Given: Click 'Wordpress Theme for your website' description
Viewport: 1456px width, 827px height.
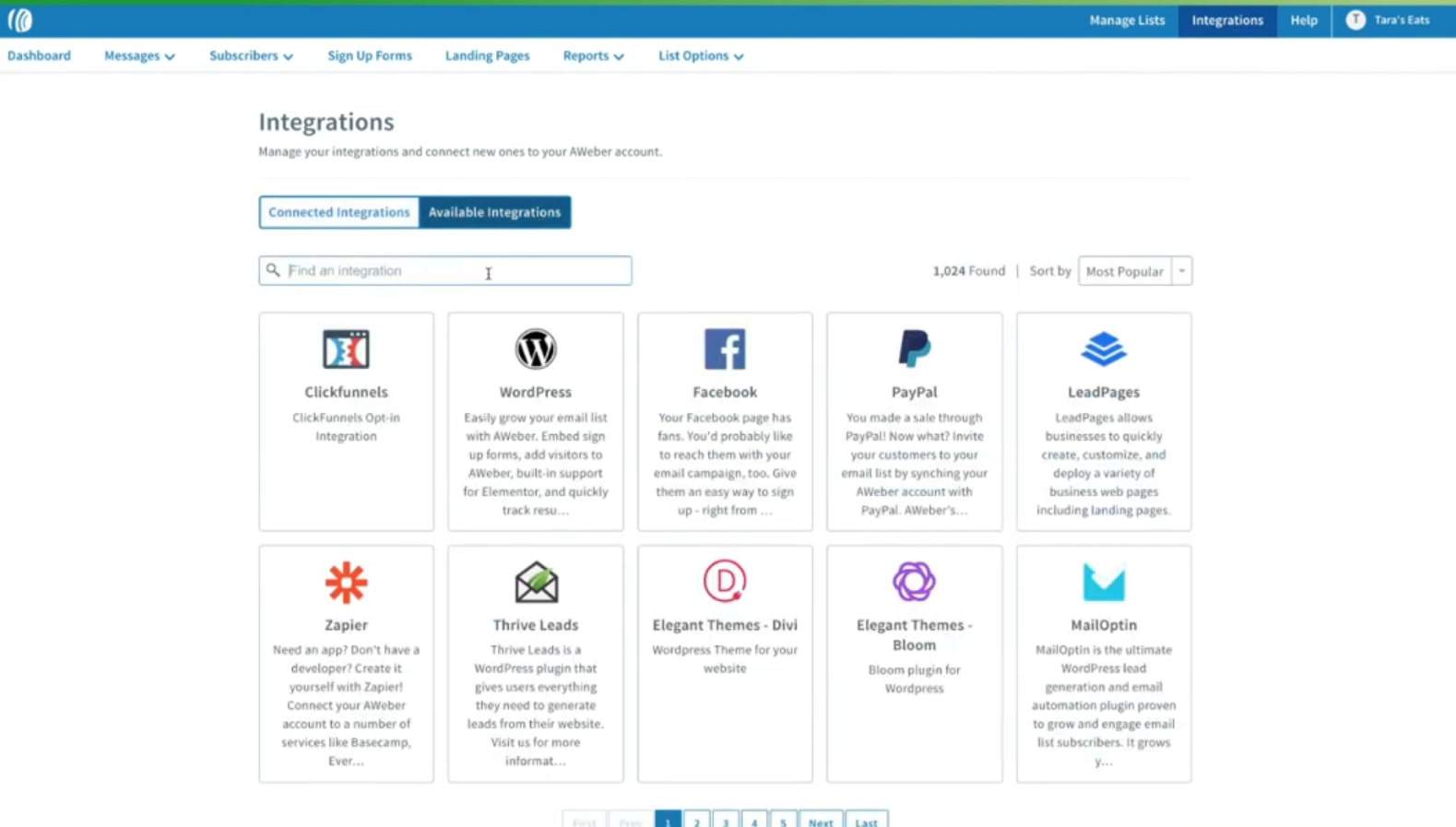Looking at the screenshot, I should pos(725,659).
